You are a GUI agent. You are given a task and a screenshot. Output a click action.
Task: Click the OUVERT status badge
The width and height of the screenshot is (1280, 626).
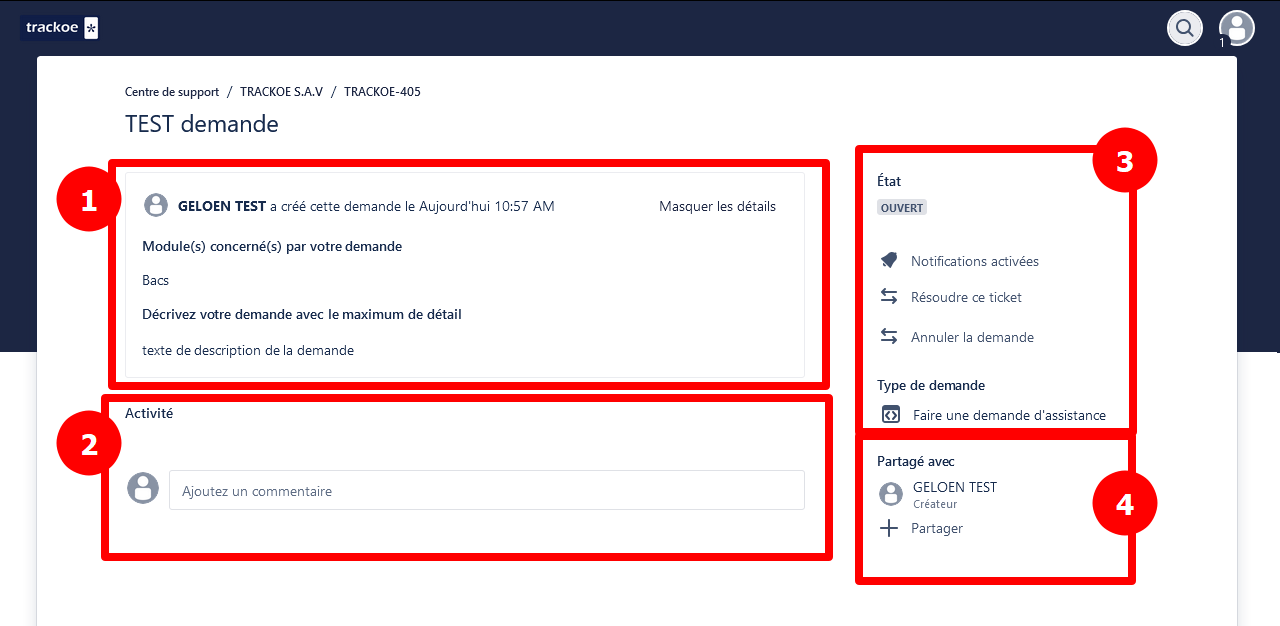pyautogui.click(x=902, y=208)
